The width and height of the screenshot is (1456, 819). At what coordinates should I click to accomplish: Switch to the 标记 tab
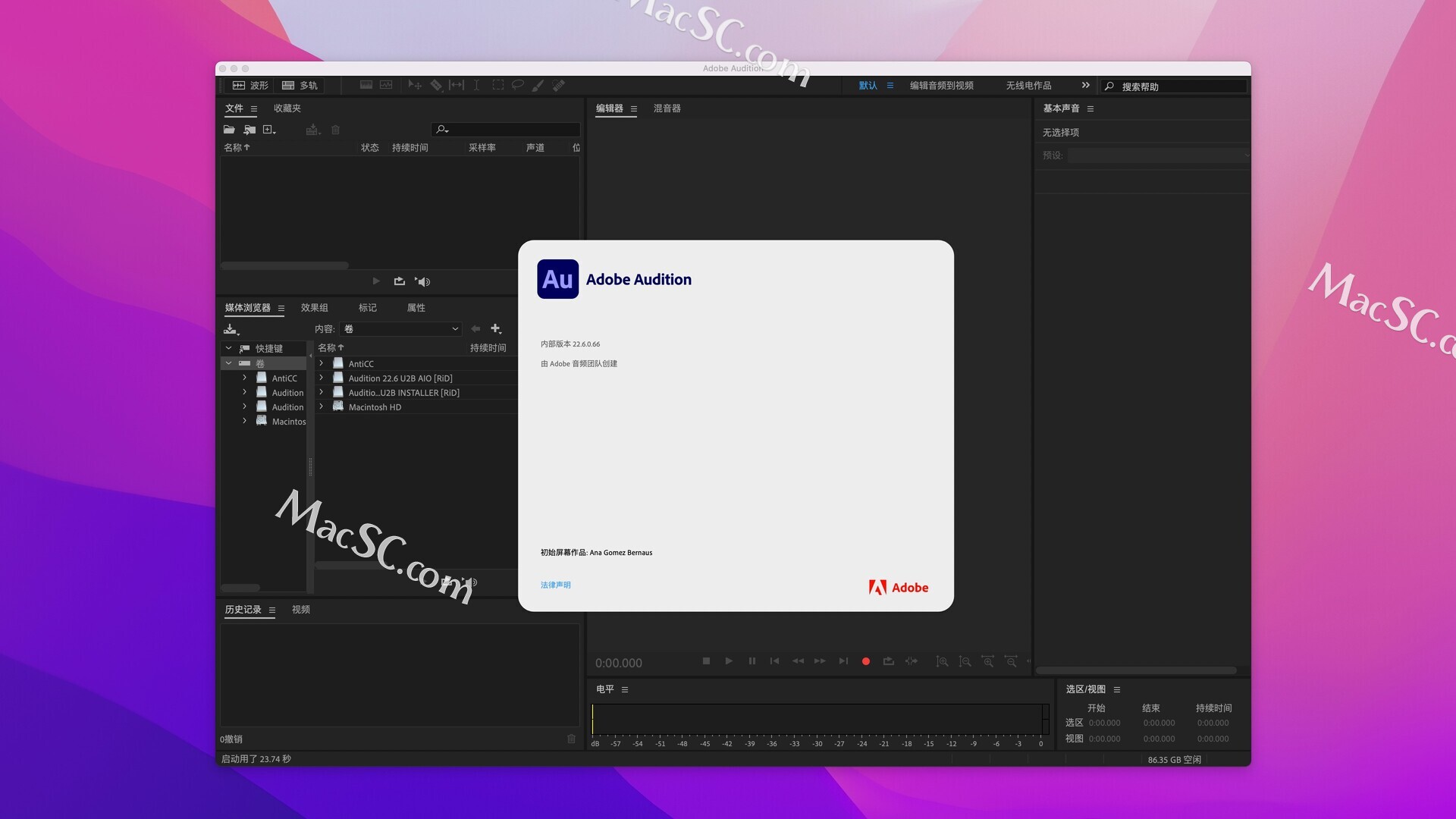coord(368,308)
